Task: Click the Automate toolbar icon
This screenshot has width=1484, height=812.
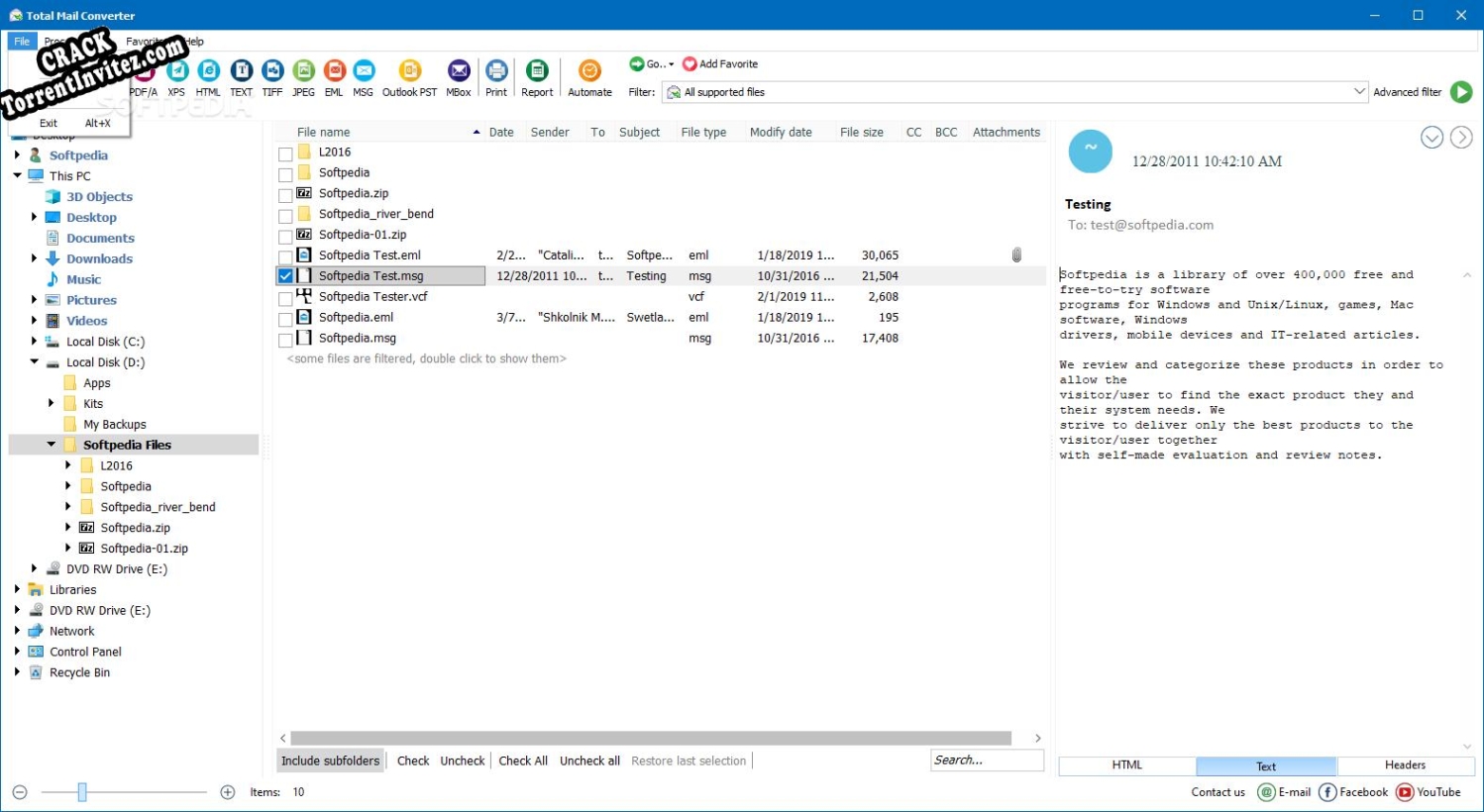Action: coord(589,71)
